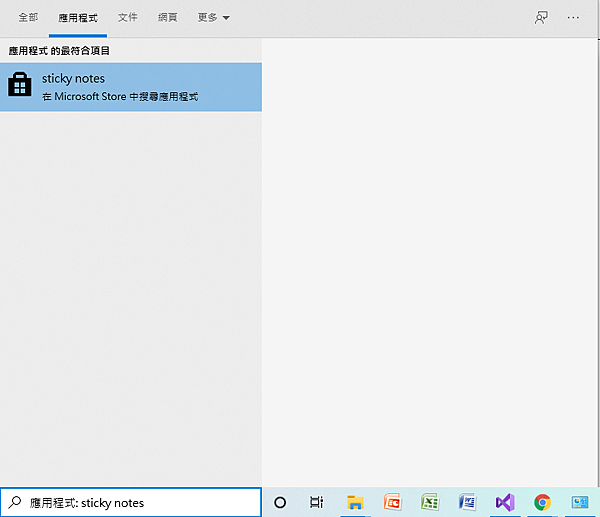Switch to the 全部 tab
This screenshot has height=517, width=600.
[28, 18]
